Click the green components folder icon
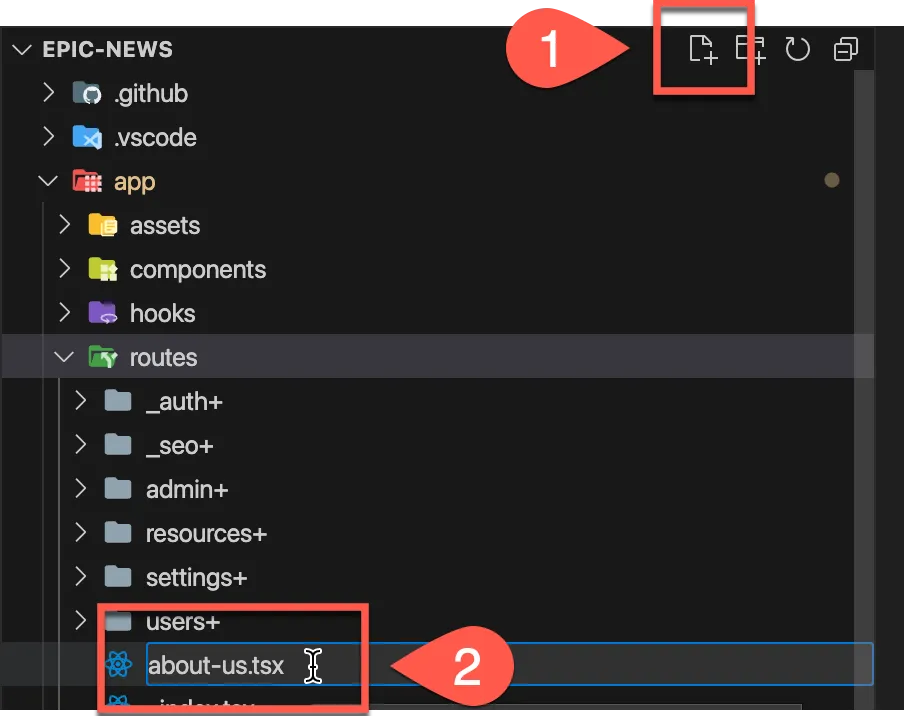 (103, 269)
